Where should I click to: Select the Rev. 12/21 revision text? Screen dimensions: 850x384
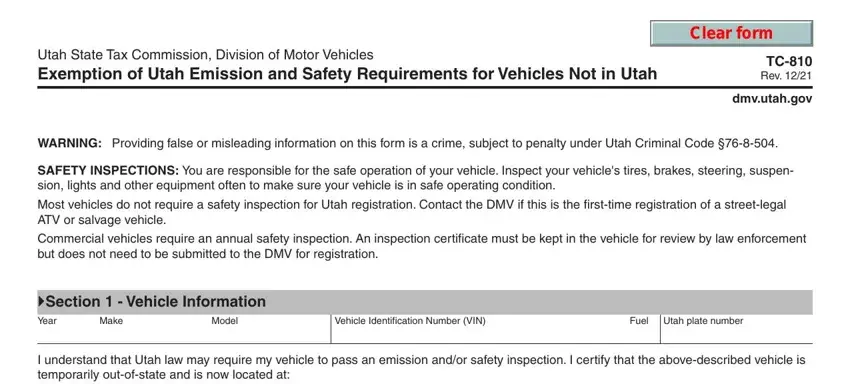click(x=786, y=76)
